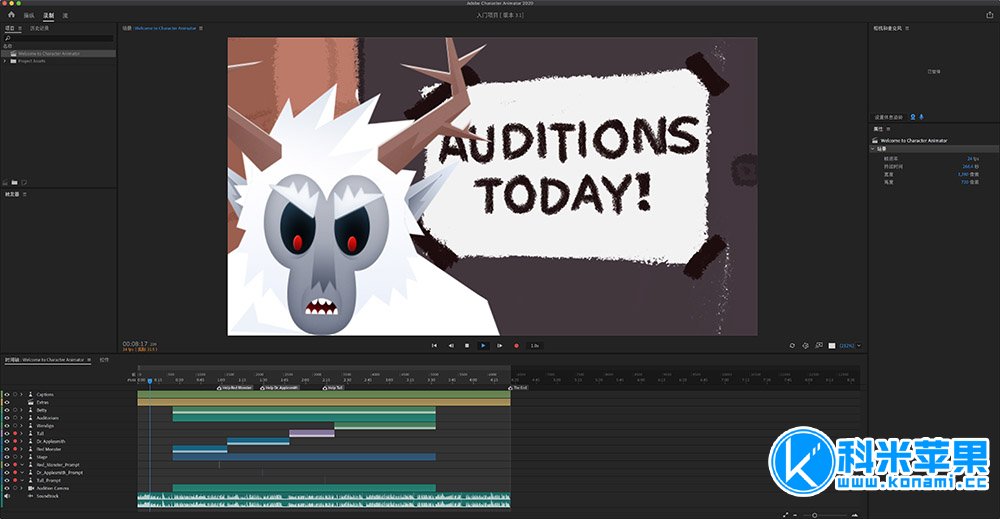Click the timeline zoom-out mountain icon
The height and width of the screenshot is (519, 1000).
(x=796, y=515)
